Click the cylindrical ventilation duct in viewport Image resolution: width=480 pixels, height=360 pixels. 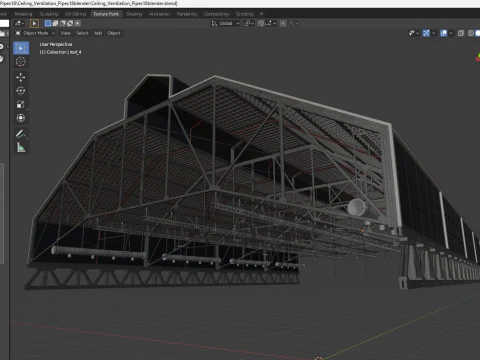tap(357, 207)
